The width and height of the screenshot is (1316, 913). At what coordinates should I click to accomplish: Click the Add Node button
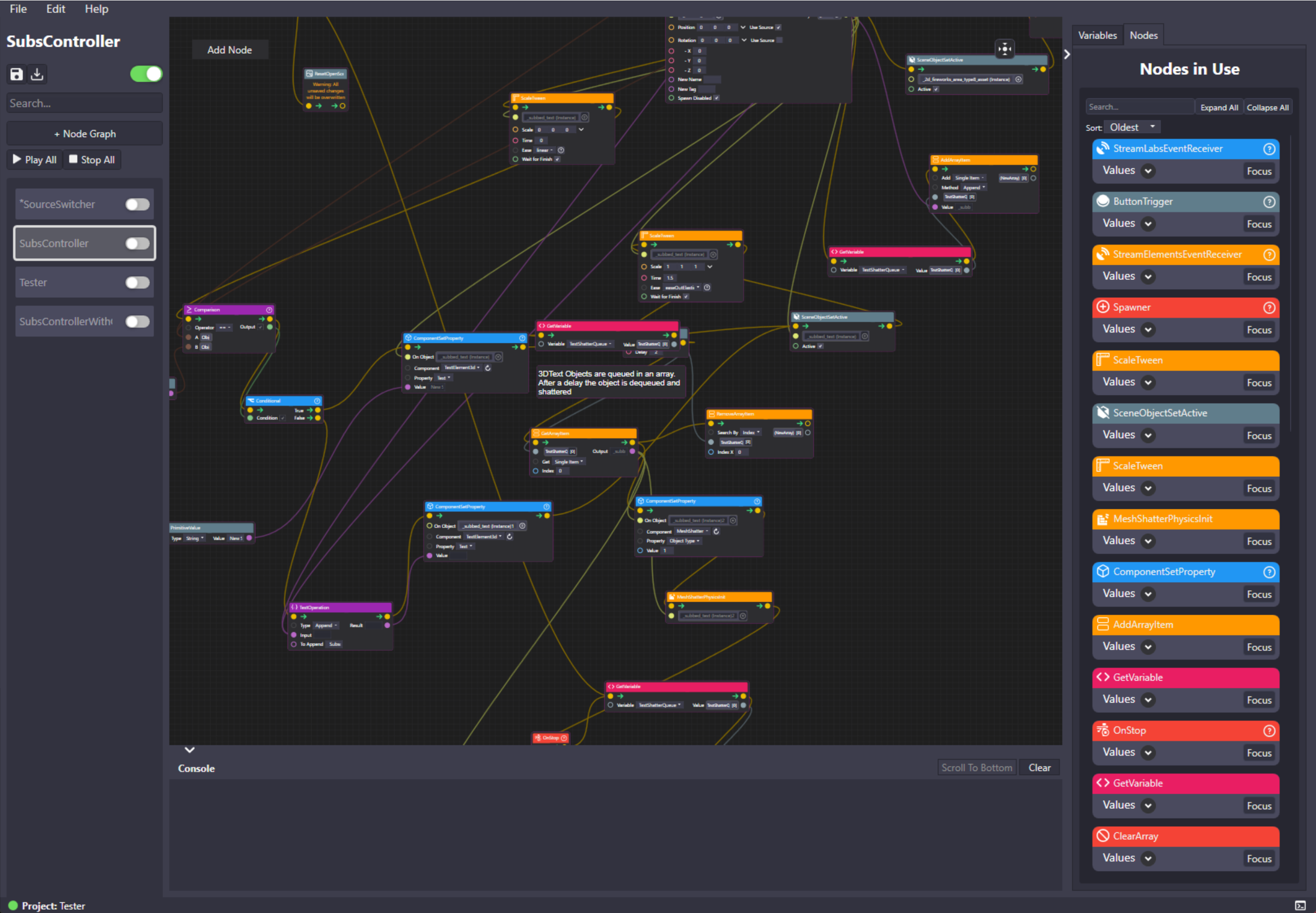pos(230,50)
